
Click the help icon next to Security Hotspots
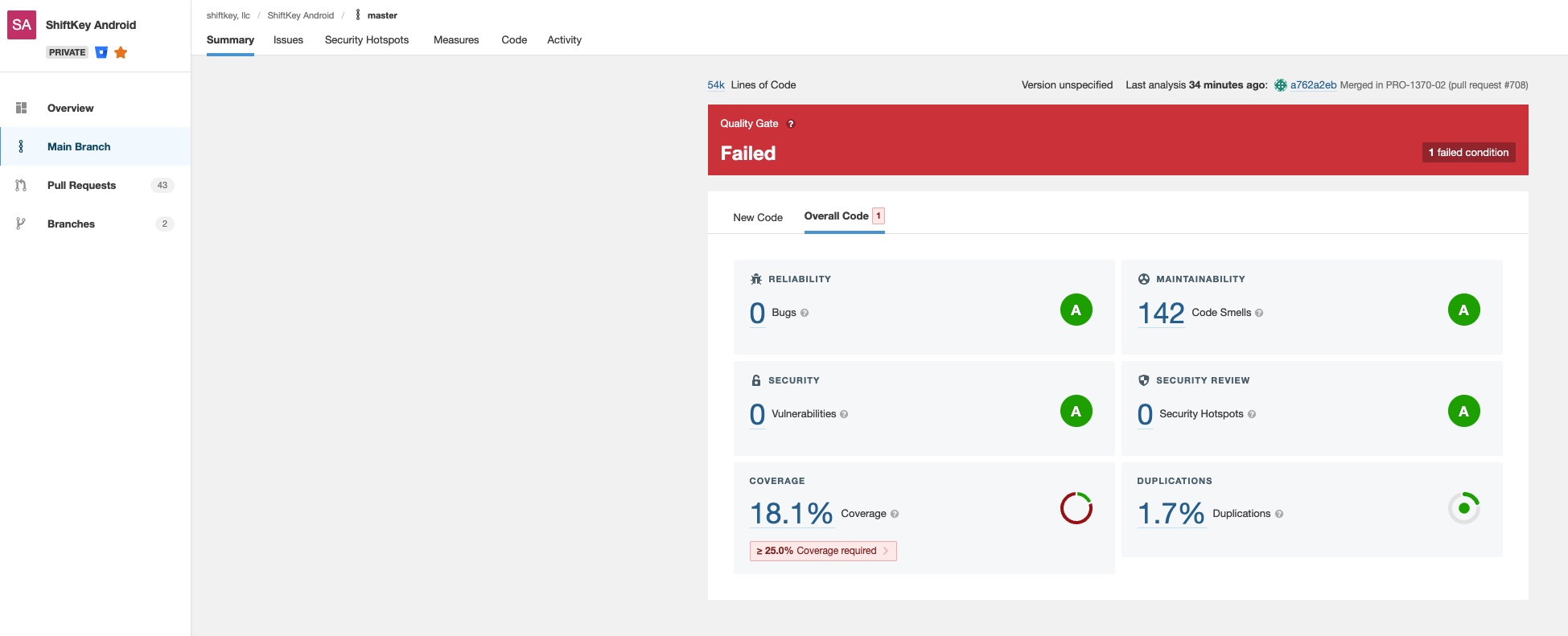click(1252, 414)
